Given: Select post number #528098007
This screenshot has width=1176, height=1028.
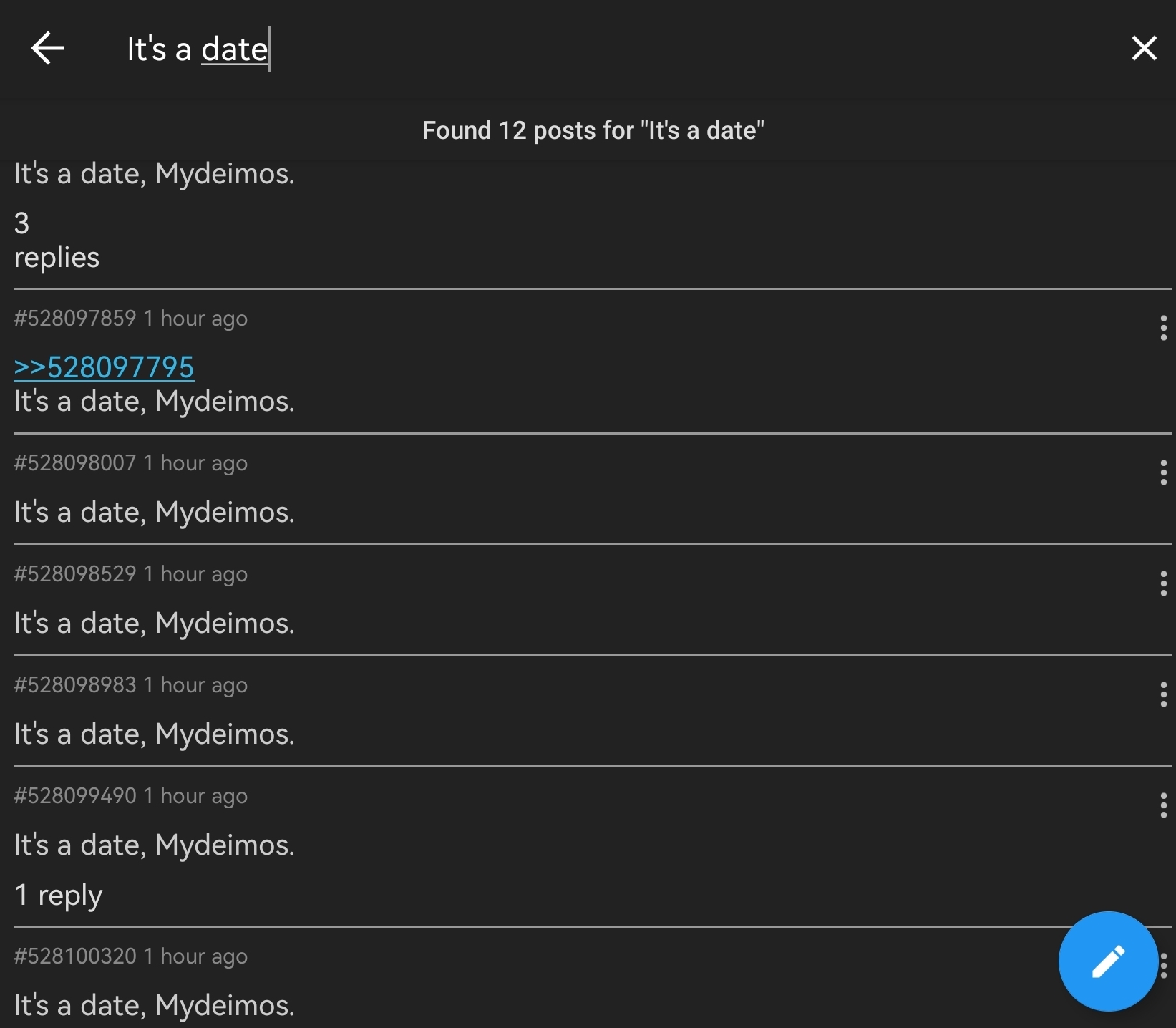Looking at the screenshot, I should pos(75,462).
